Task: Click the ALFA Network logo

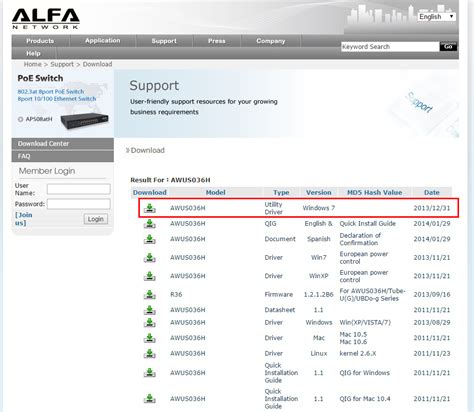Action: click(x=46, y=19)
